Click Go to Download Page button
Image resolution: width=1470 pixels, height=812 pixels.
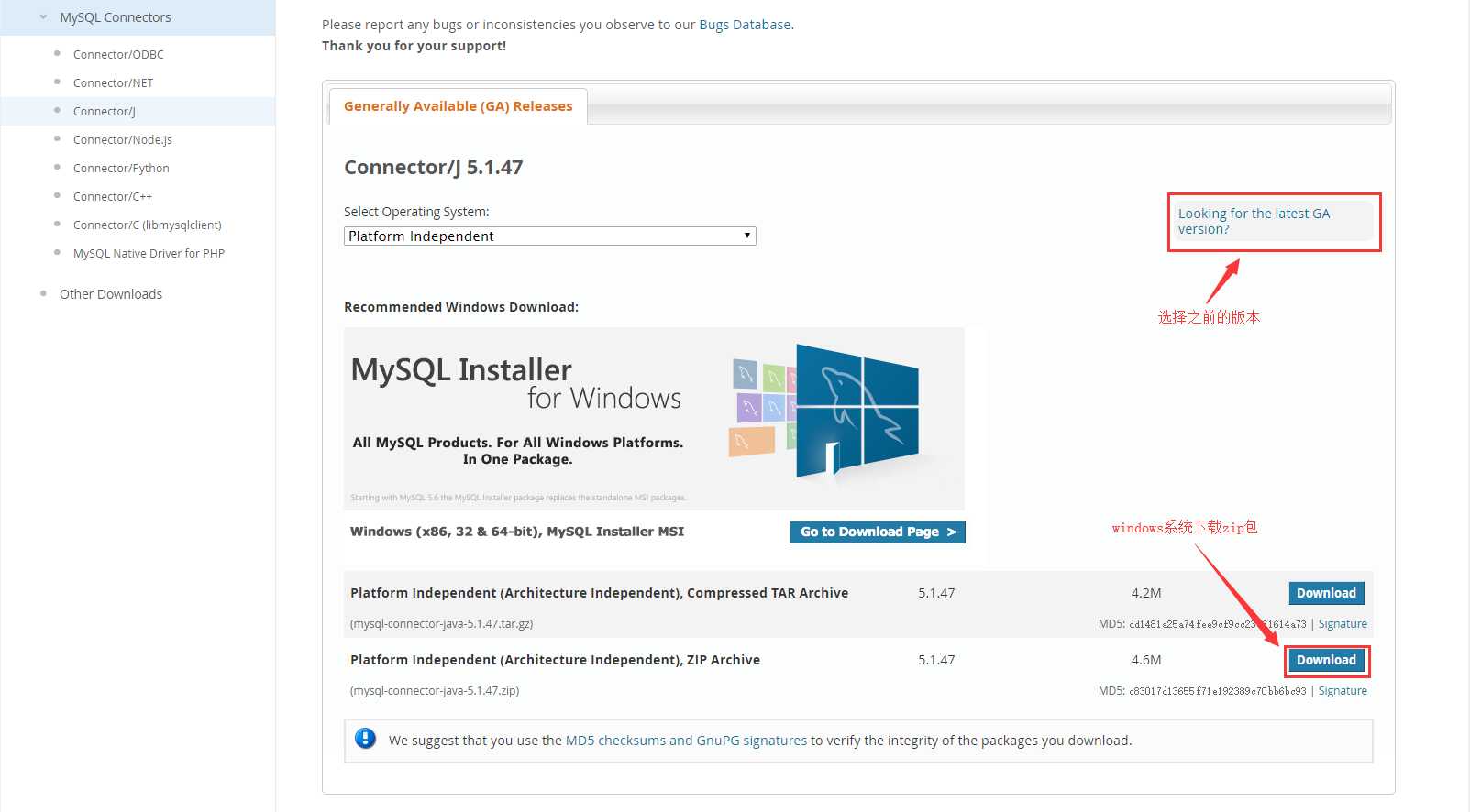pos(878,532)
